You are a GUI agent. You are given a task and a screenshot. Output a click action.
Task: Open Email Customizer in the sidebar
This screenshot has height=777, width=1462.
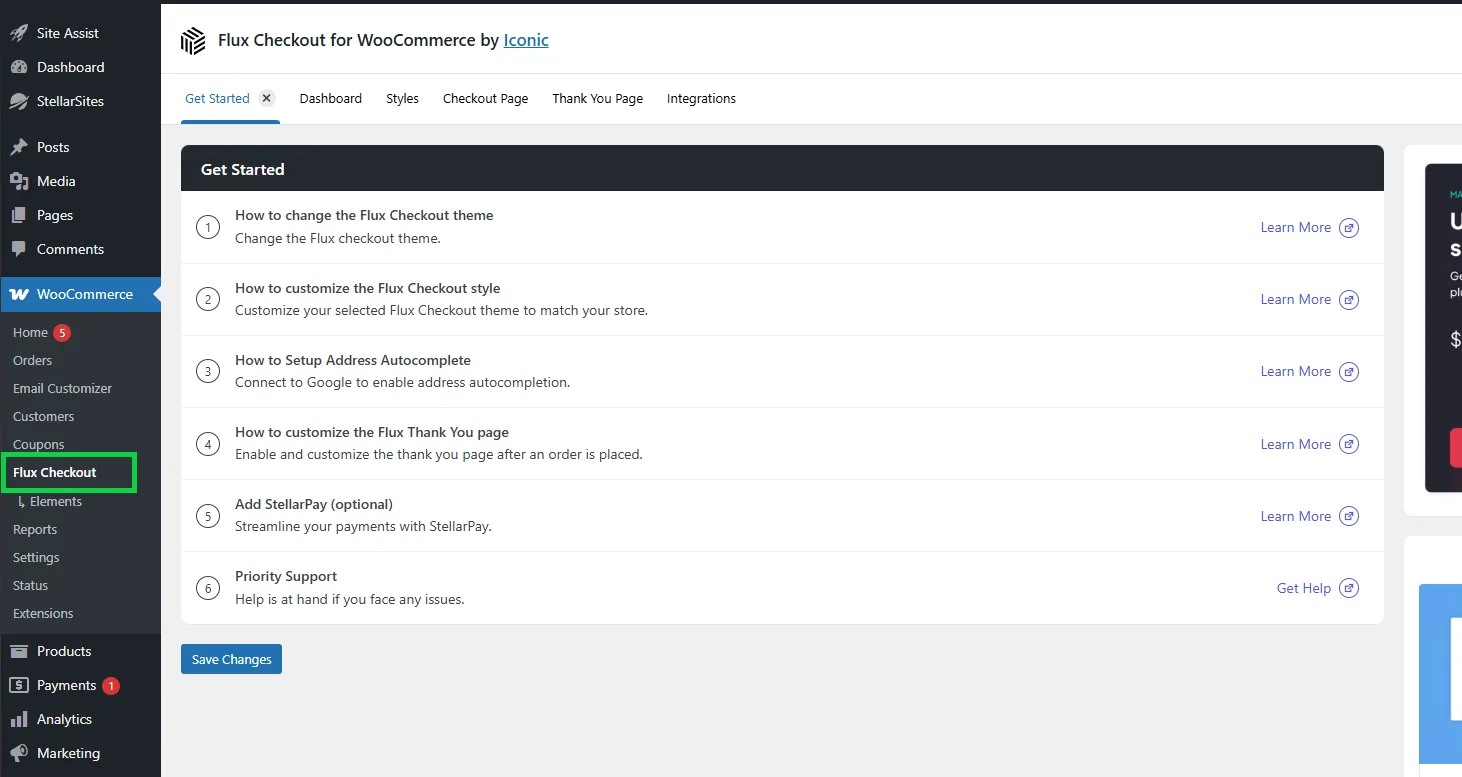click(x=62, y=388)
